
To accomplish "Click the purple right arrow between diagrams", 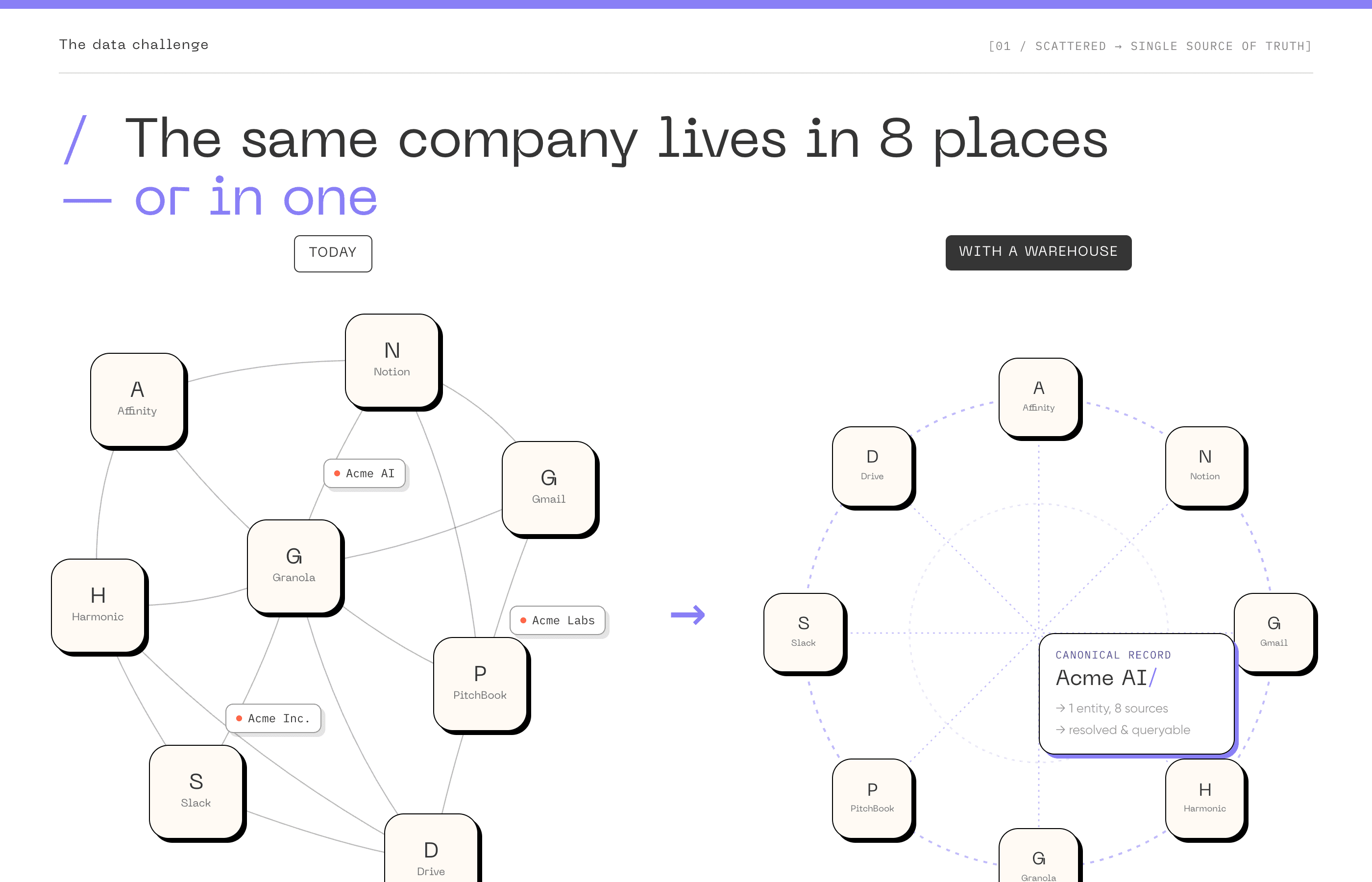I will point(688,614).
